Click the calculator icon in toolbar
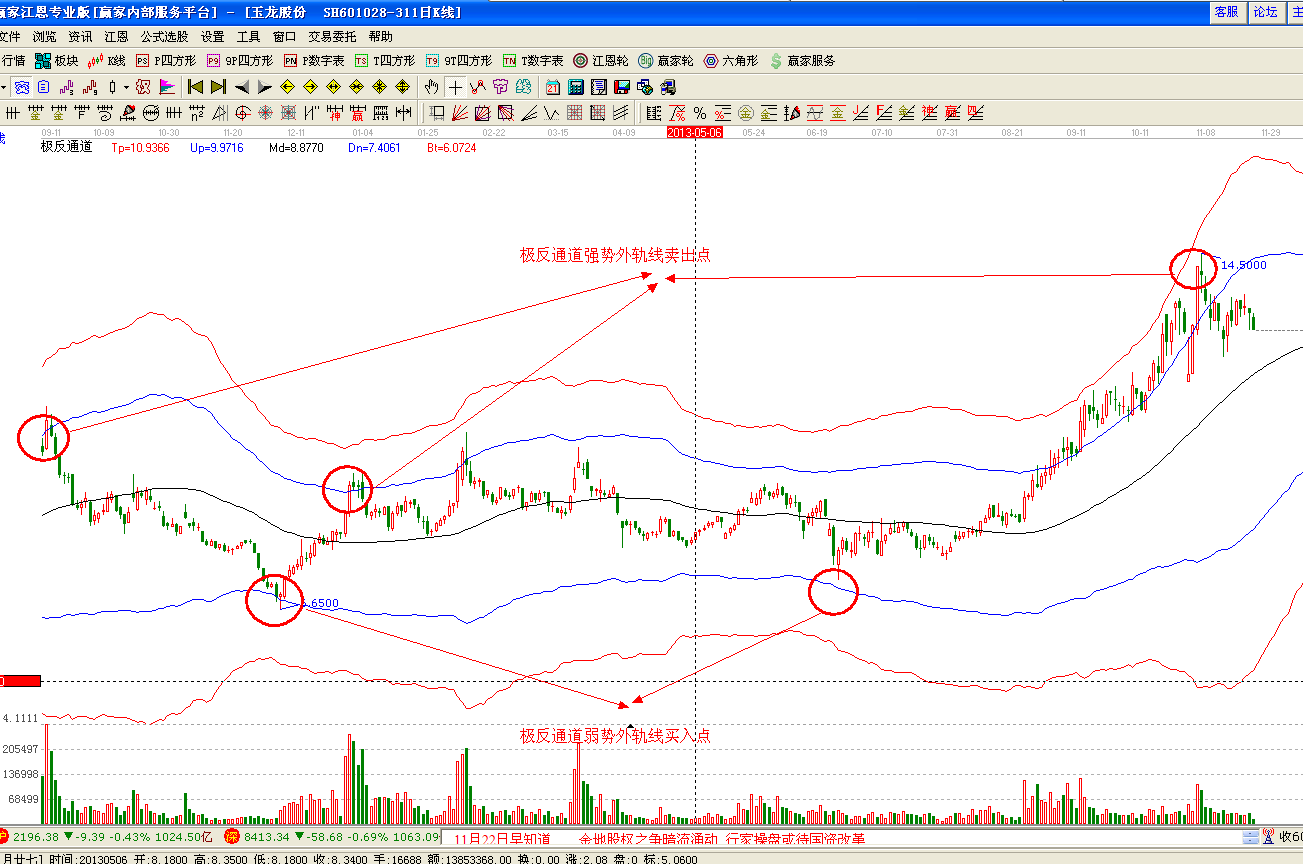The width and height of the screenshot is (1303, 864). click(x=577, y=87)
